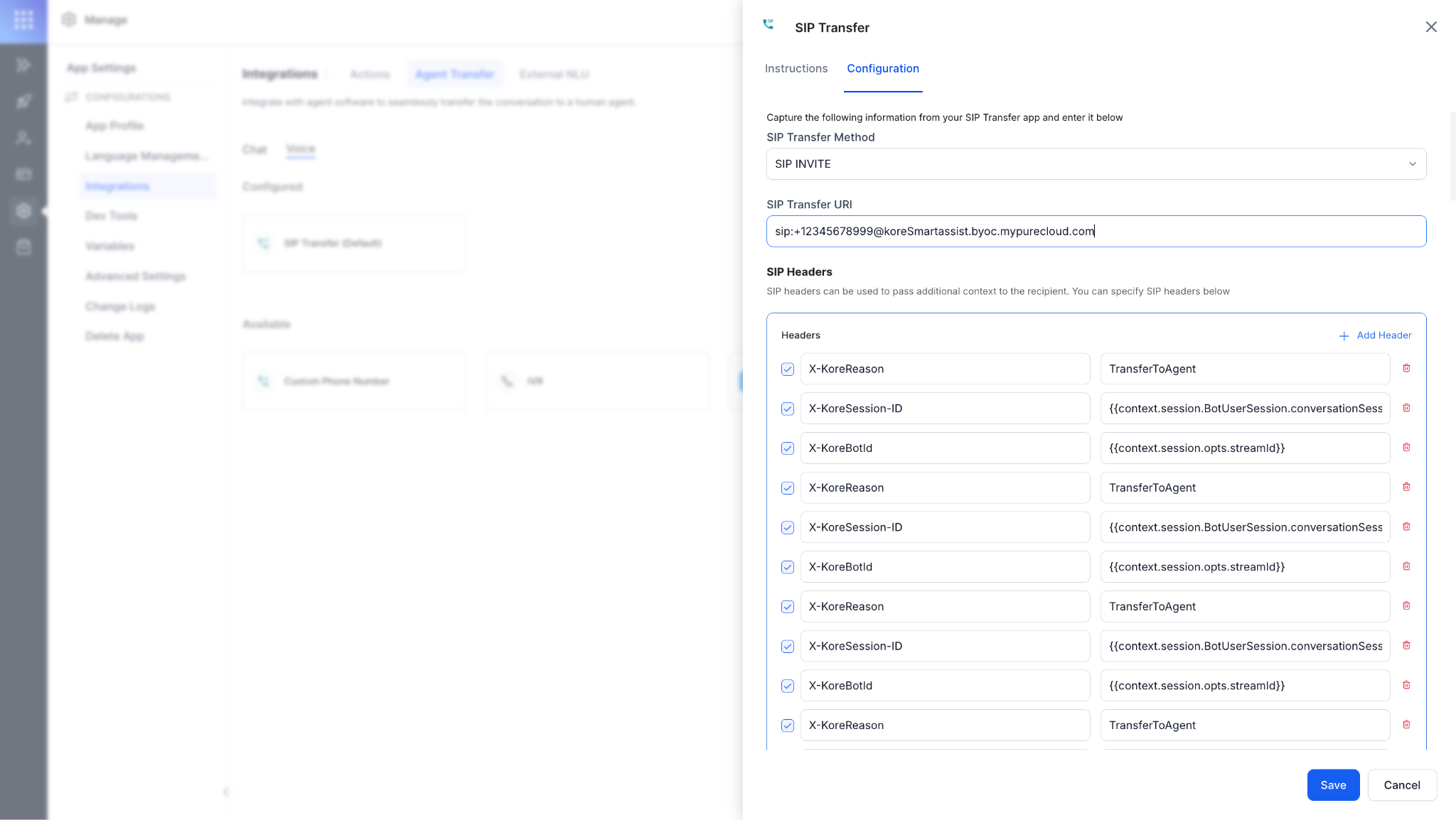Screen dimensions: 1456x820
Task: Delete the first X-KoreSession-ID header row
Action: (x=1406, y=408)
